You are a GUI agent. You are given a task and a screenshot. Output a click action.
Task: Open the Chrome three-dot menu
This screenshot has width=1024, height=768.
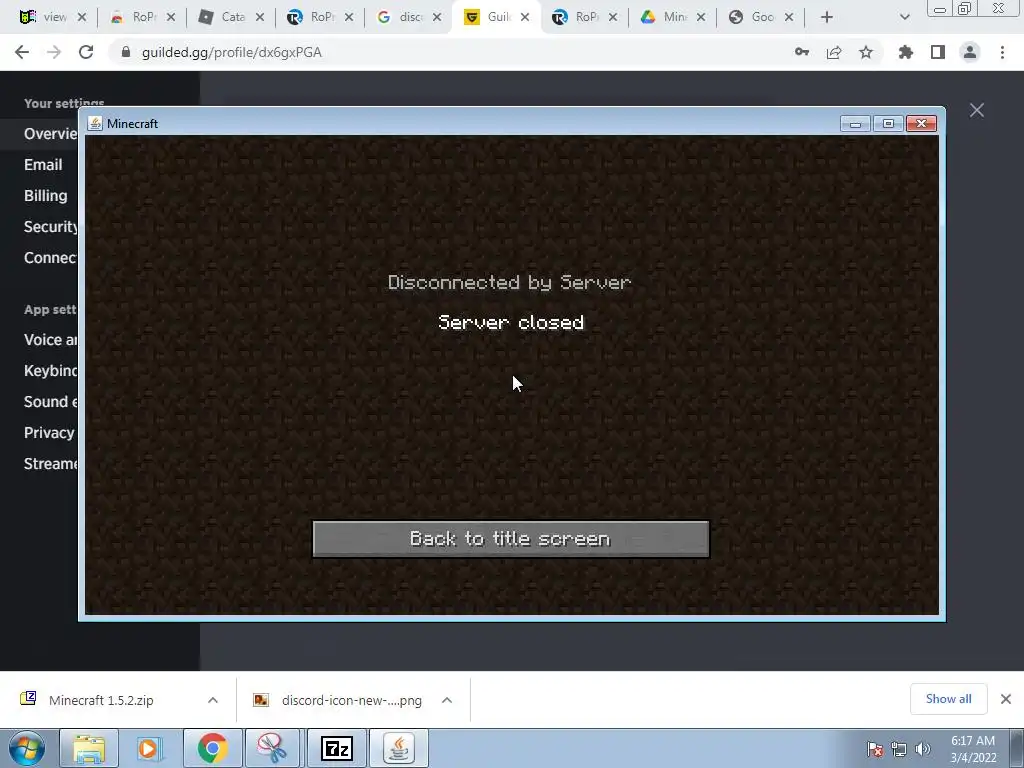click(x=1002, y=52)
